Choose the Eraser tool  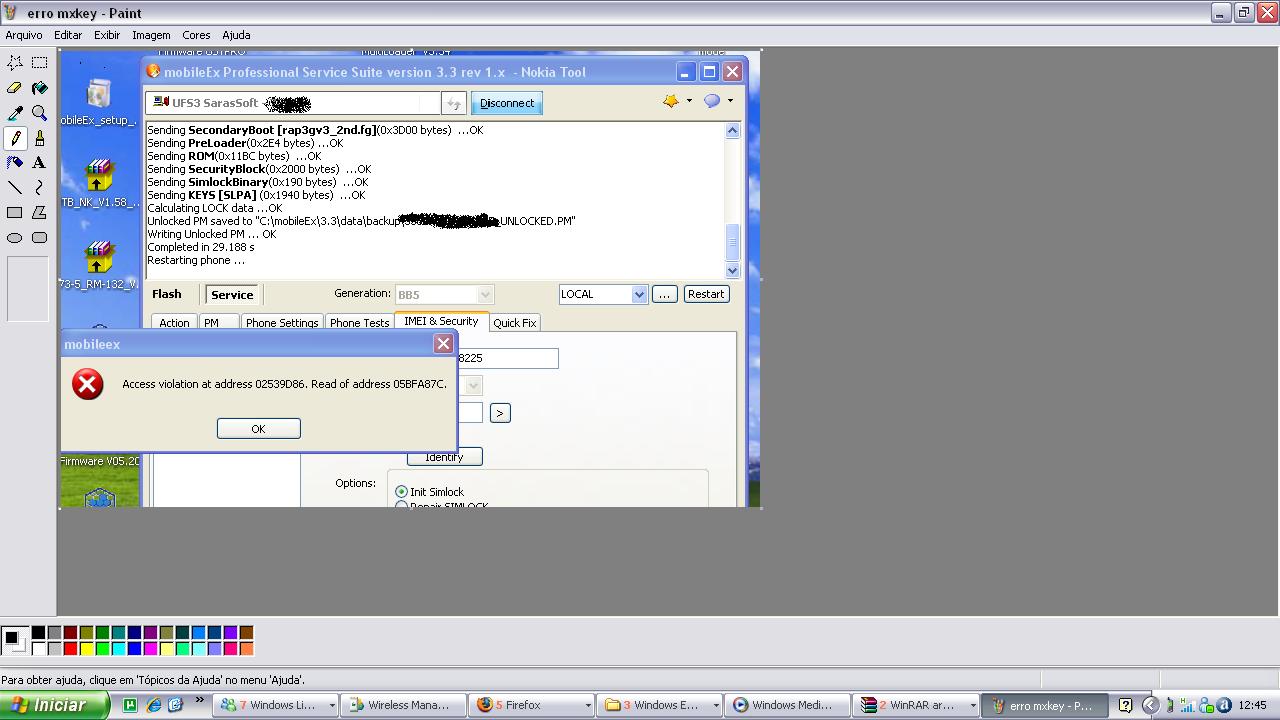[15, 88]
